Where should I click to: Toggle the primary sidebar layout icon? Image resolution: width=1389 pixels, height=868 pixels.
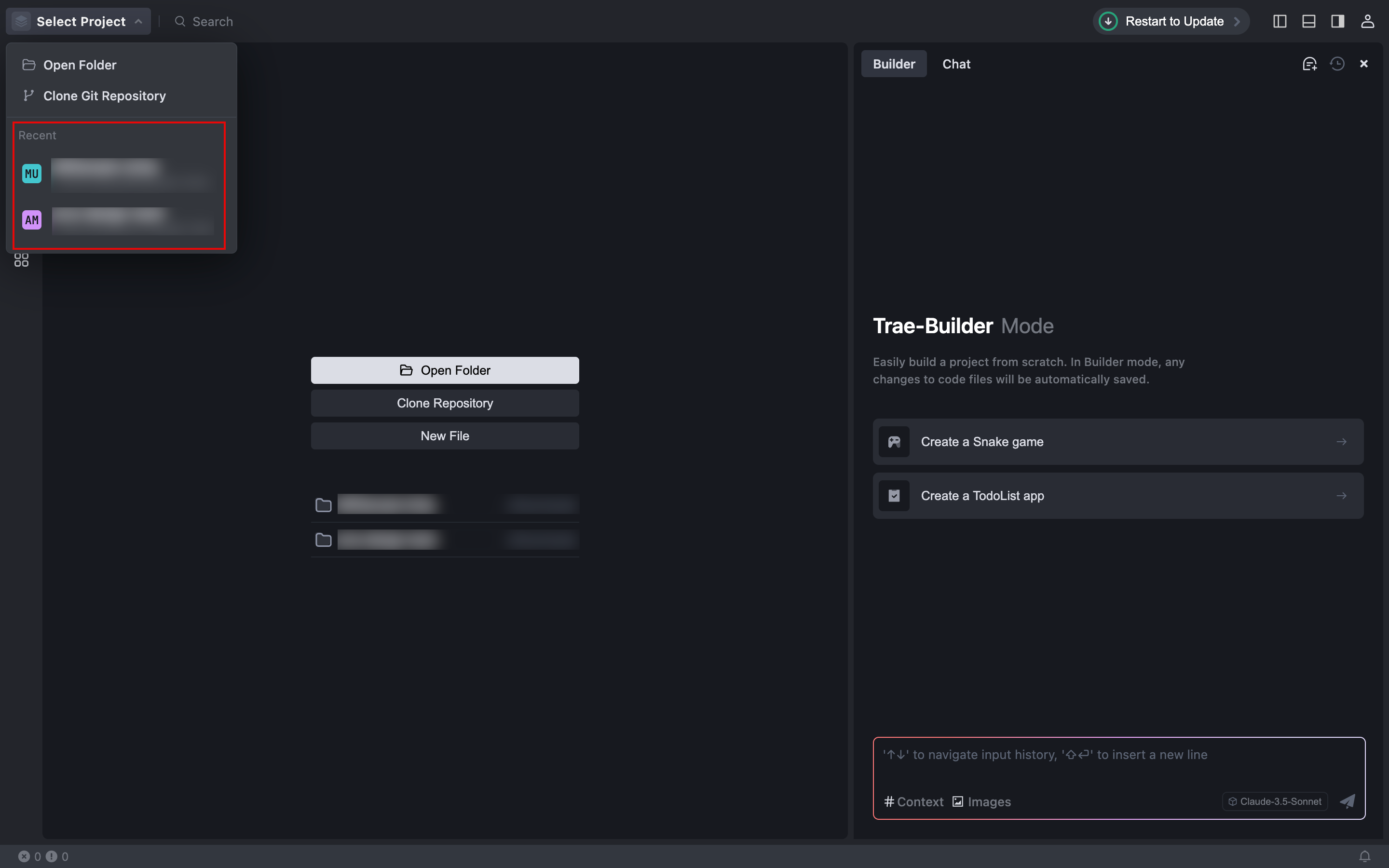pos(1280,21)
